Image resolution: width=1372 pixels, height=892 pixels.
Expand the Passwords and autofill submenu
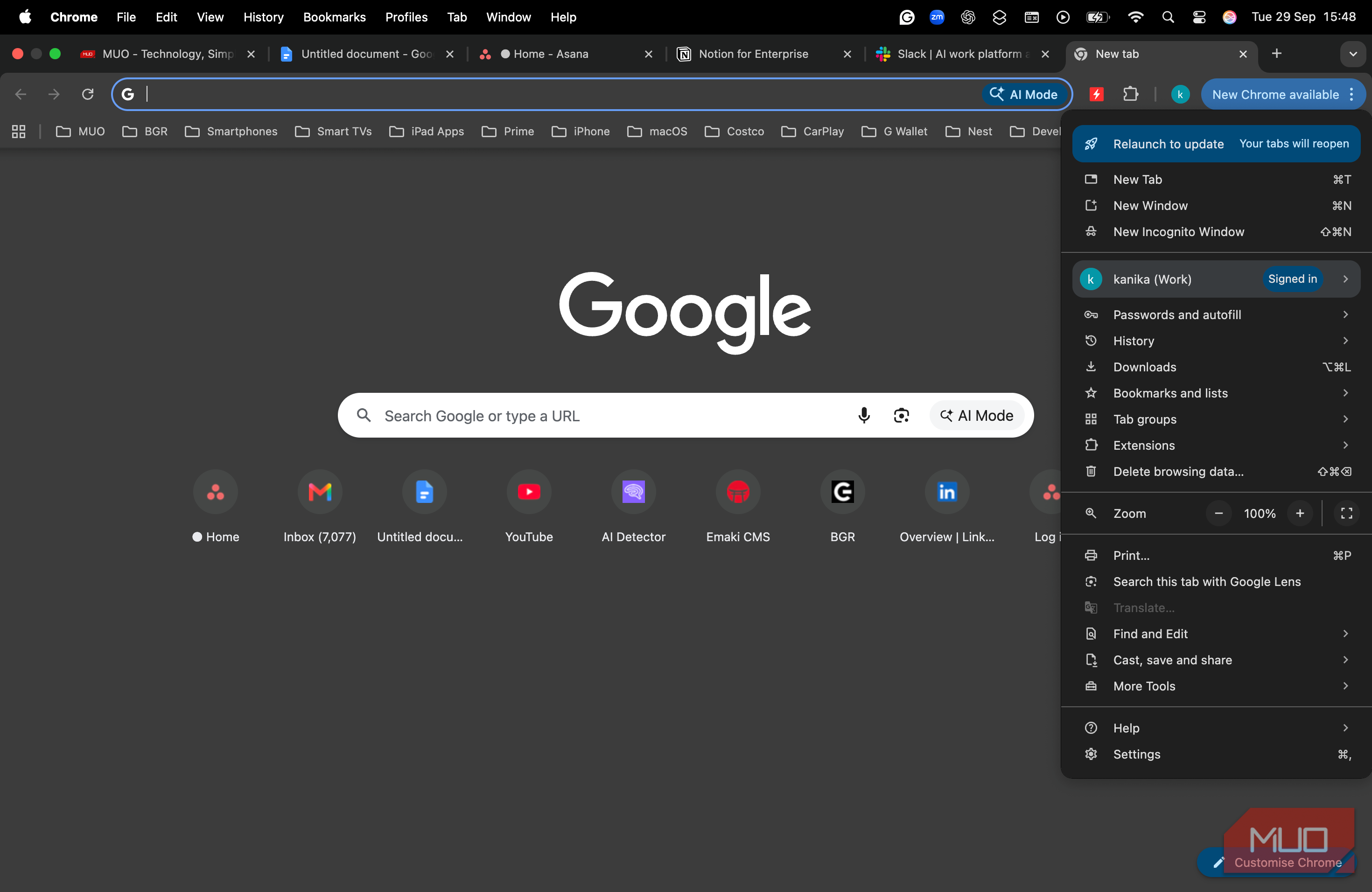(x=1216, y=314)
